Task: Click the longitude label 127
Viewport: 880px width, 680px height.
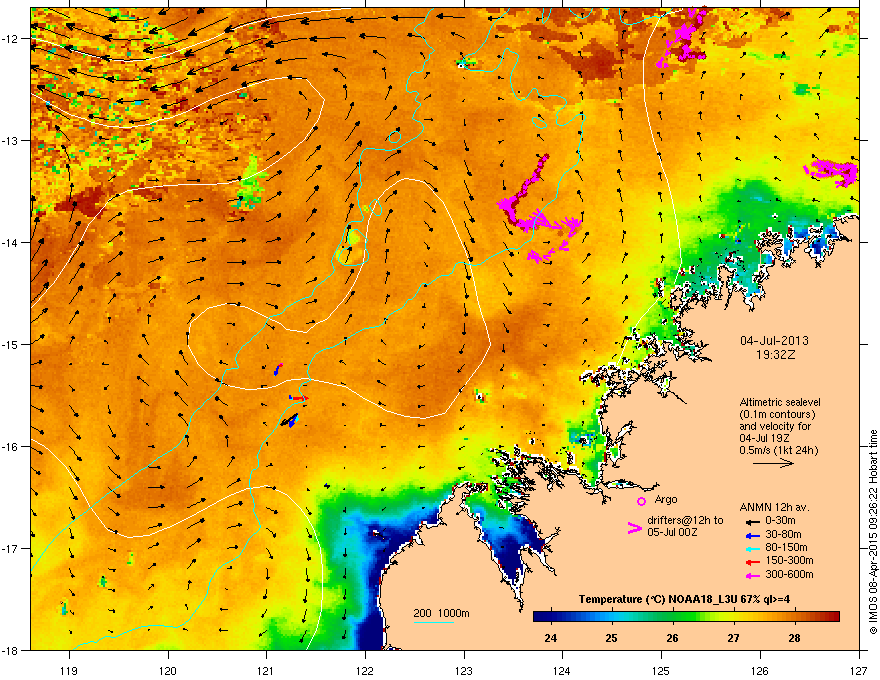Action: pyautogui.click(x=859, y=670)
